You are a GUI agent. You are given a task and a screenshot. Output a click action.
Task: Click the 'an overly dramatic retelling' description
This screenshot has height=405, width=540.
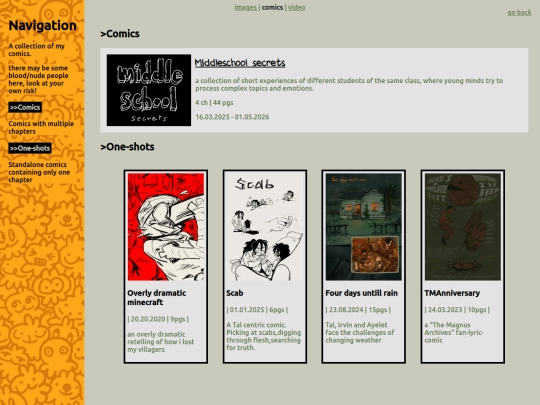tap(160, 342)
